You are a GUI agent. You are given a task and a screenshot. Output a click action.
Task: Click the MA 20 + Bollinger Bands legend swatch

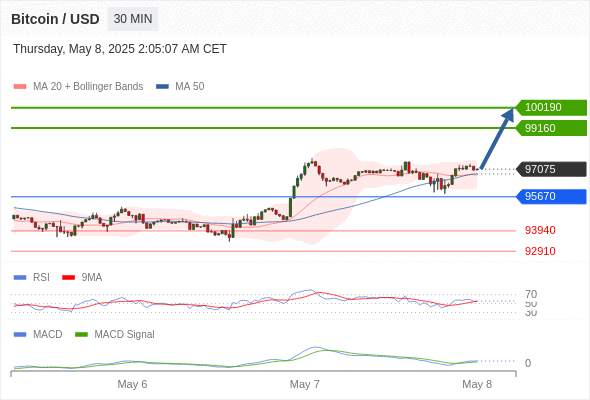tap(20, 87)
